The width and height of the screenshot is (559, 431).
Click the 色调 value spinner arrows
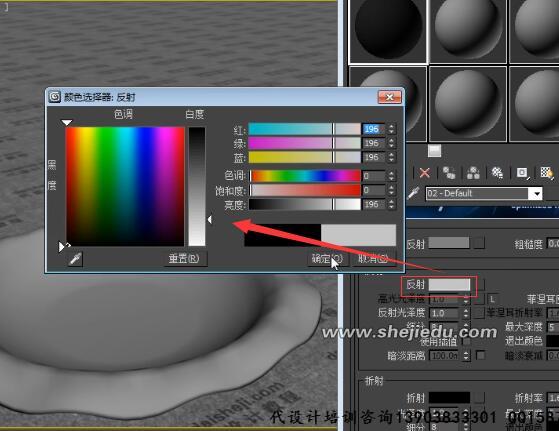[391, 176]
